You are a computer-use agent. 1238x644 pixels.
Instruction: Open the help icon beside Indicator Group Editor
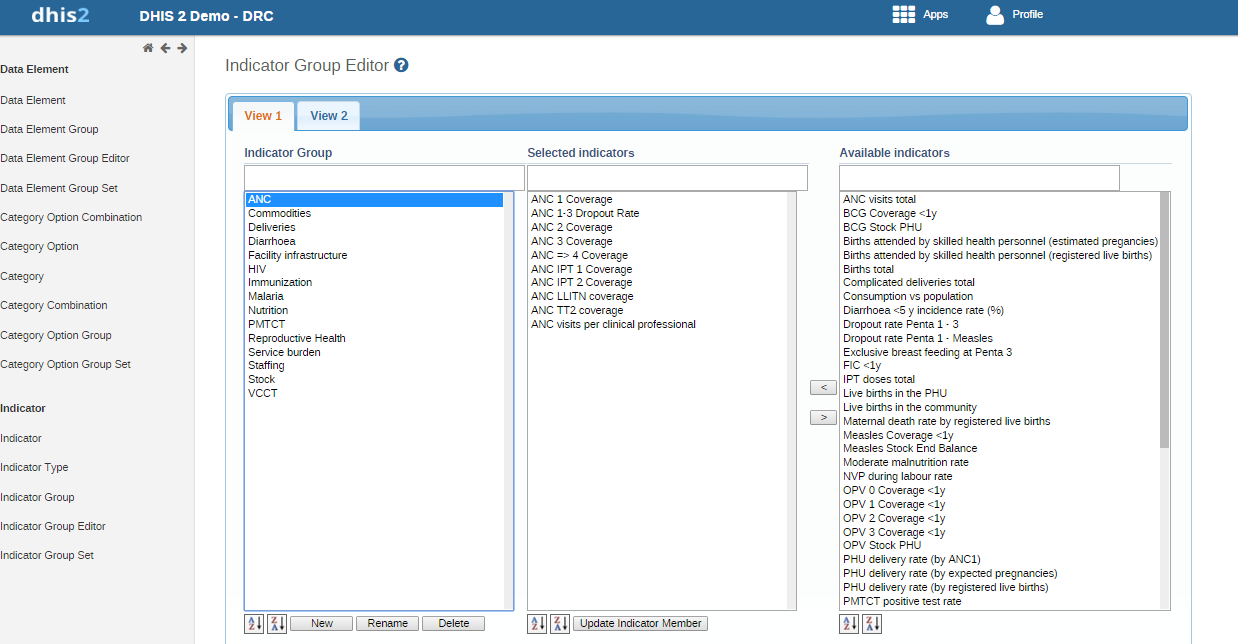point(401,66)
